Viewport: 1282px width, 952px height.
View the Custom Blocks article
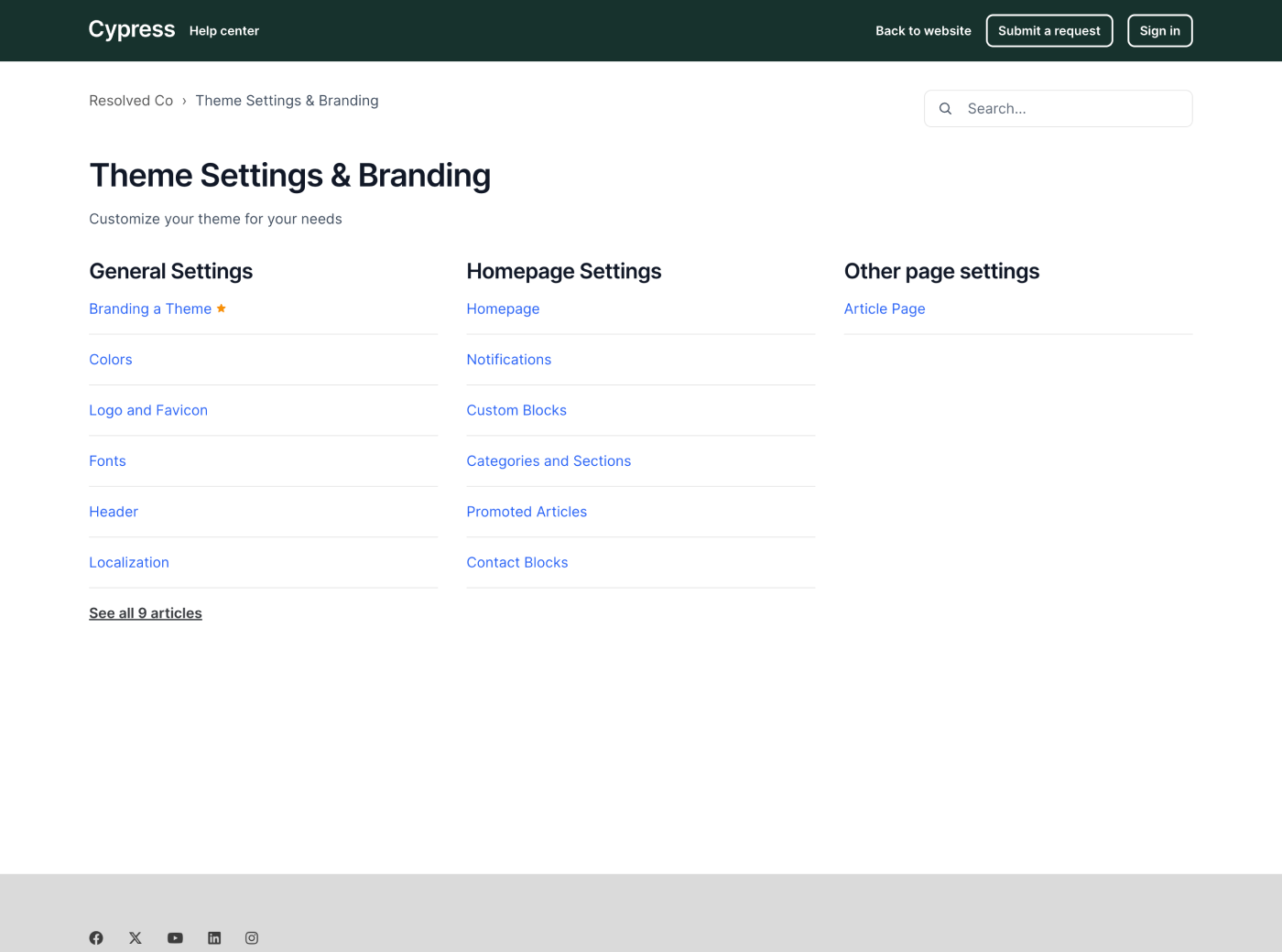point(516,410)
